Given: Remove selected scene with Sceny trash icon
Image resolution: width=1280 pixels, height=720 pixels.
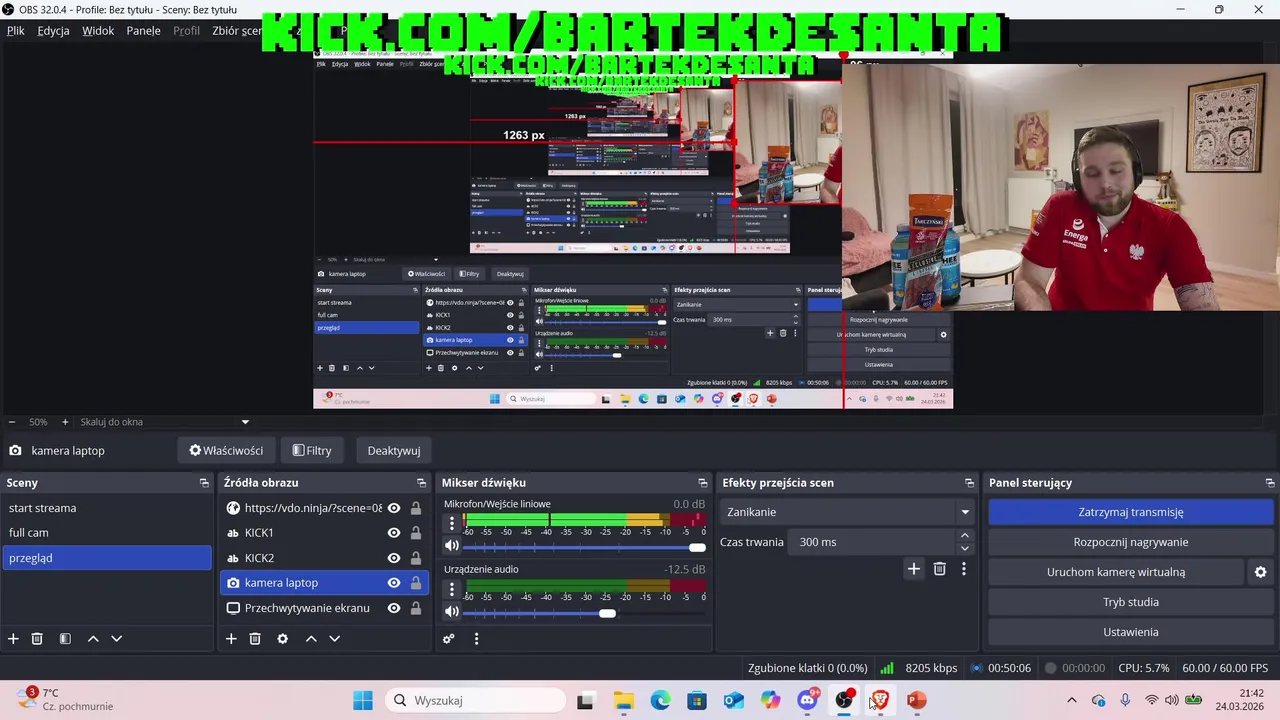Looking at the screenshot, I should [37, 639].
